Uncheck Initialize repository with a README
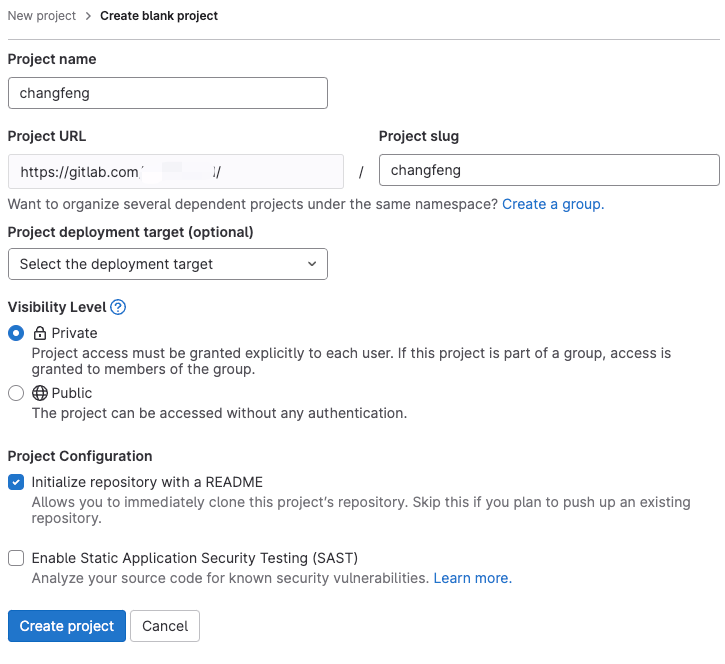 pyautogui.click(x=16, y=482)
